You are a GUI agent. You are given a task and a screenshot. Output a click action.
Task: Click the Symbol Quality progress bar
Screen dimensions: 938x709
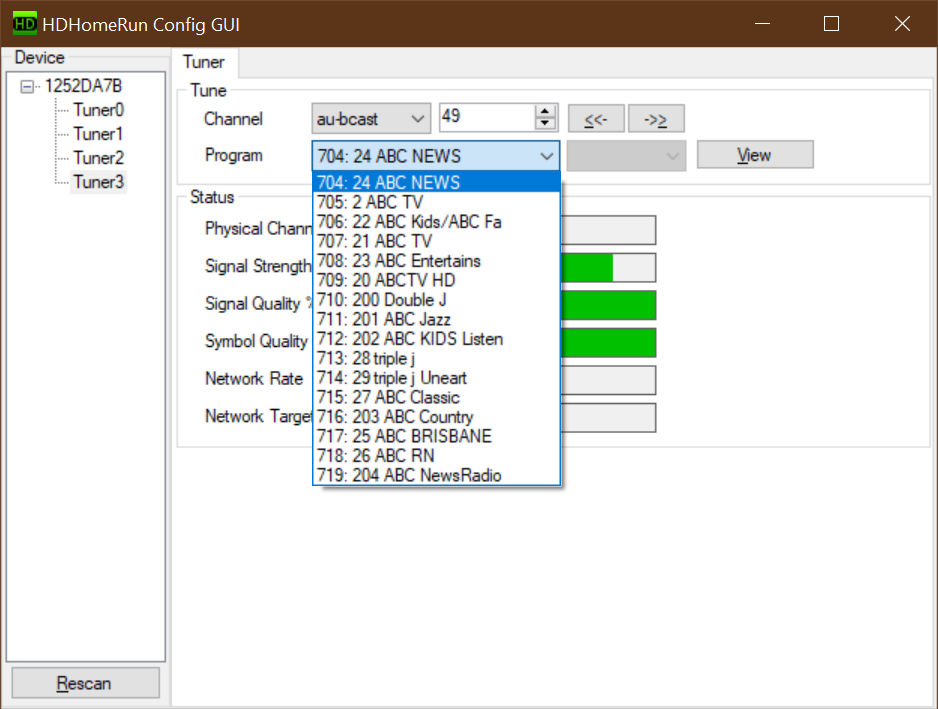[608, 343]
